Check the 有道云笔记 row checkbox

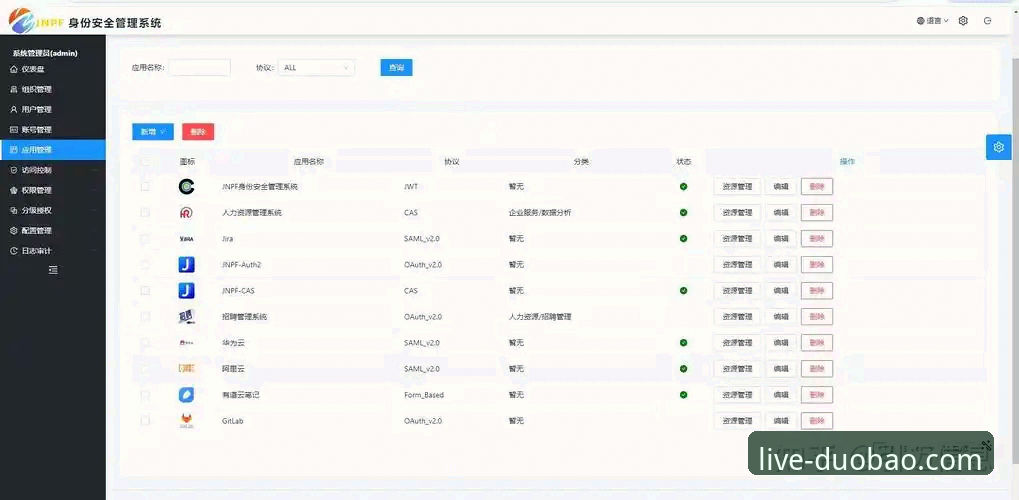(x=145, y=395)
